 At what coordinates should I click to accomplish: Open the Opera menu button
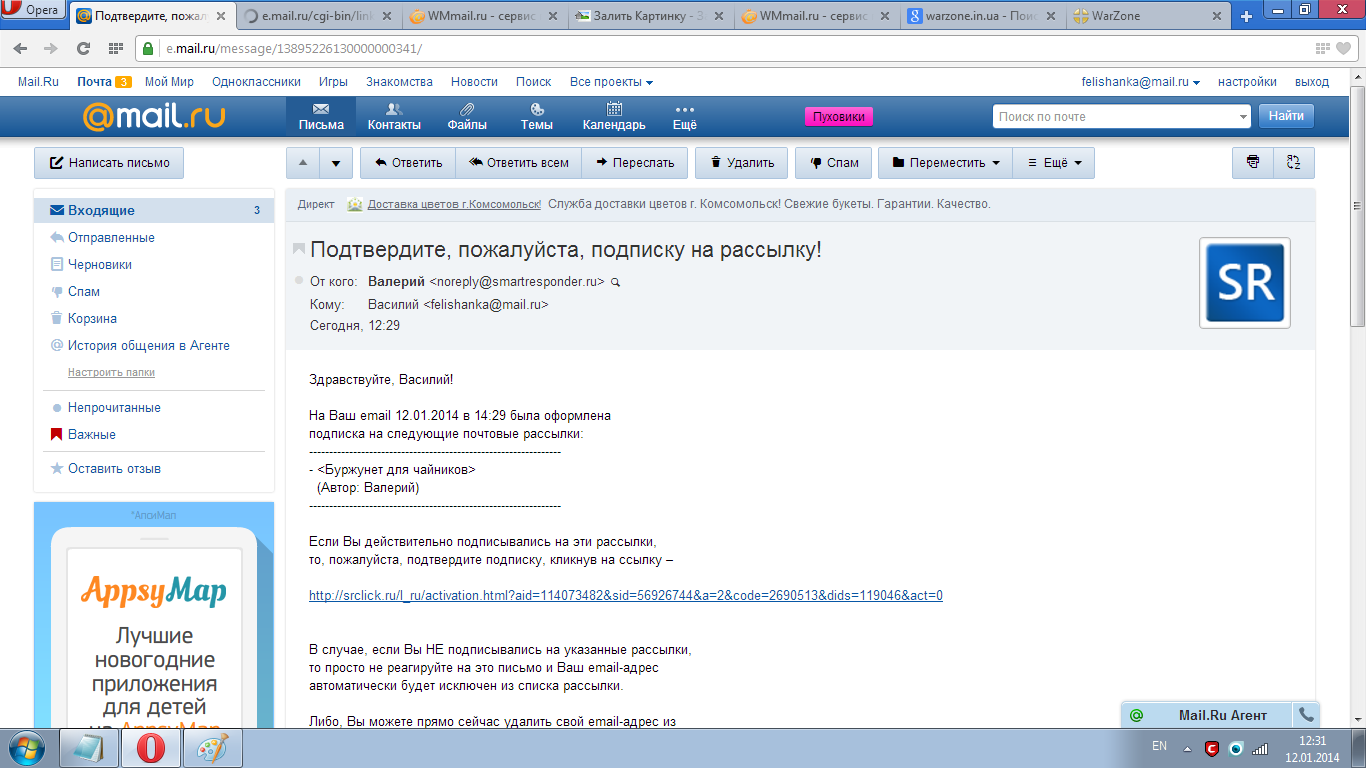pos(33,11)
